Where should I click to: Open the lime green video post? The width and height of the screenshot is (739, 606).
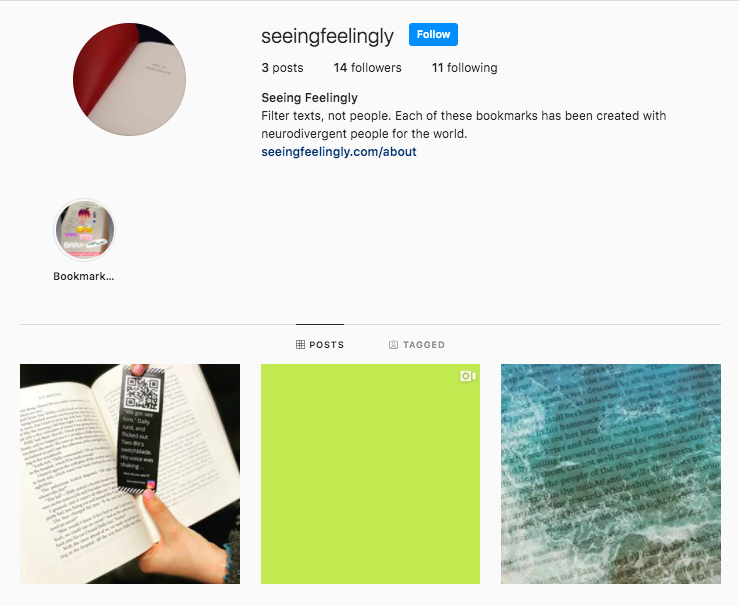370,474
